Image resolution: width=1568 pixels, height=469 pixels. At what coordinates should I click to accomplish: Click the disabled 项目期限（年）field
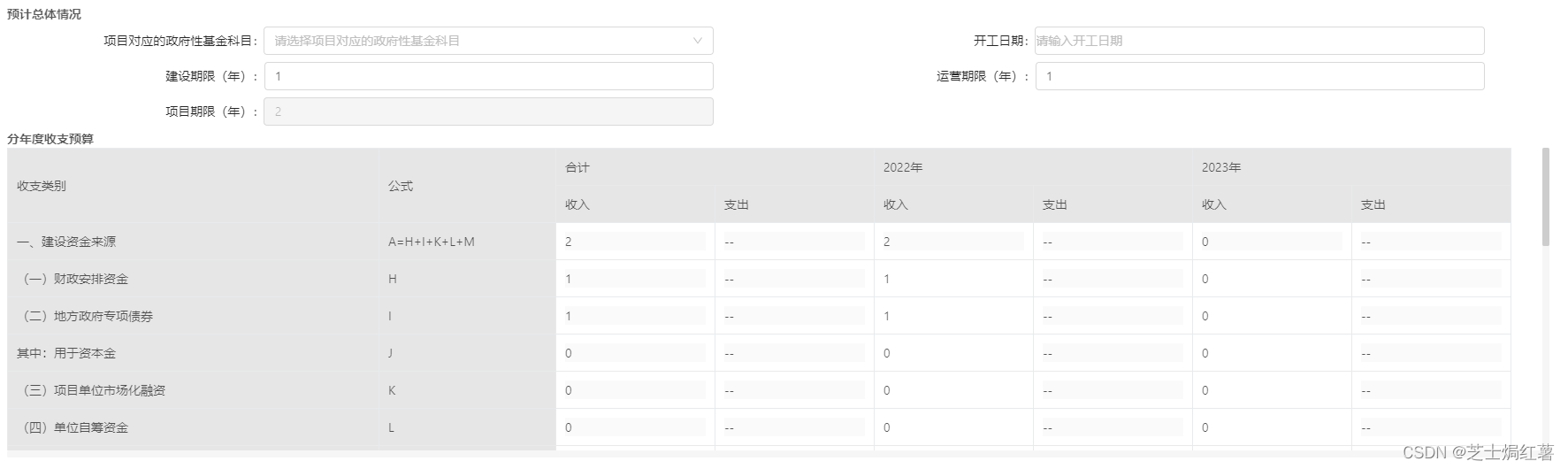pyautogui.click(x=488, y=111)
